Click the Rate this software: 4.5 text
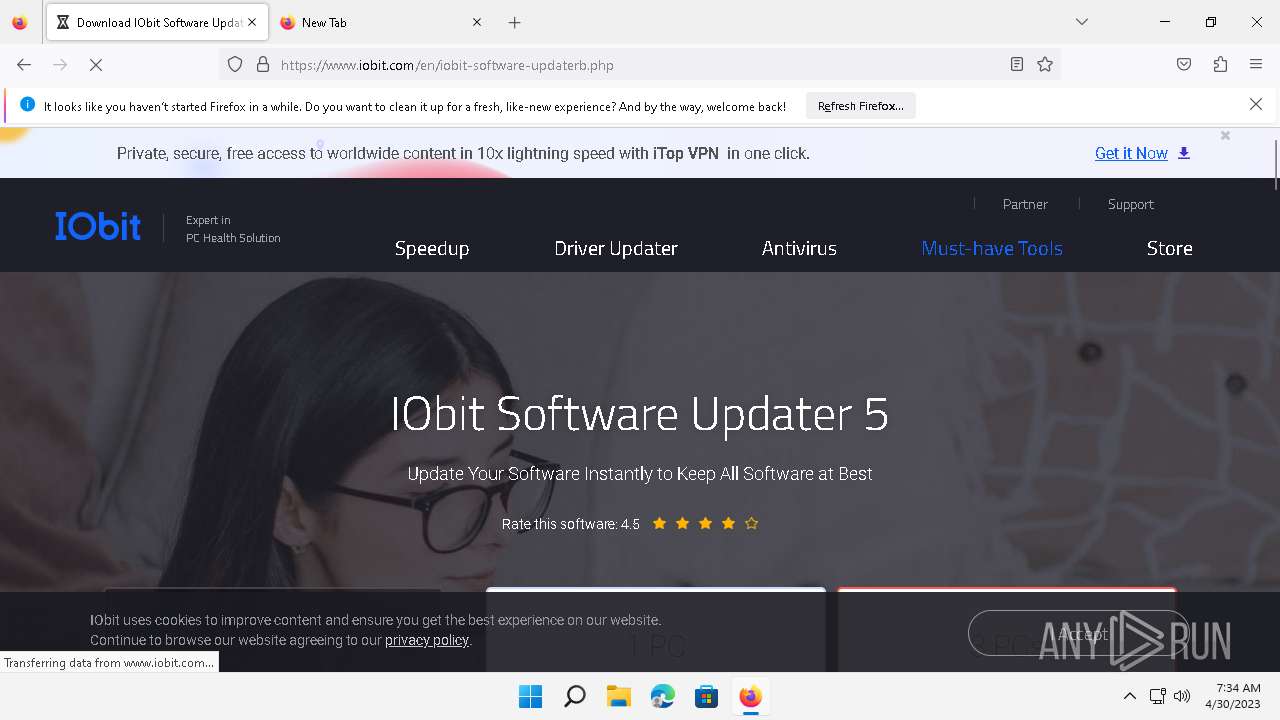This screenshot has width=1280, height=720. pyautogui.click(x=570, y=524)
